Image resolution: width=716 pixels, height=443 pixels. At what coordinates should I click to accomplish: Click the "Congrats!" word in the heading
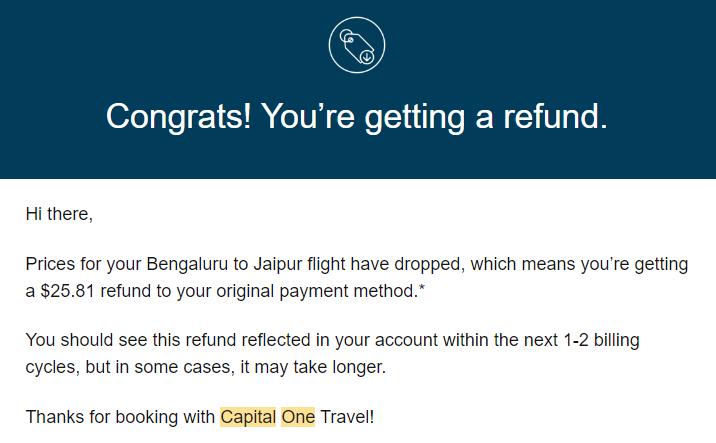179,117
